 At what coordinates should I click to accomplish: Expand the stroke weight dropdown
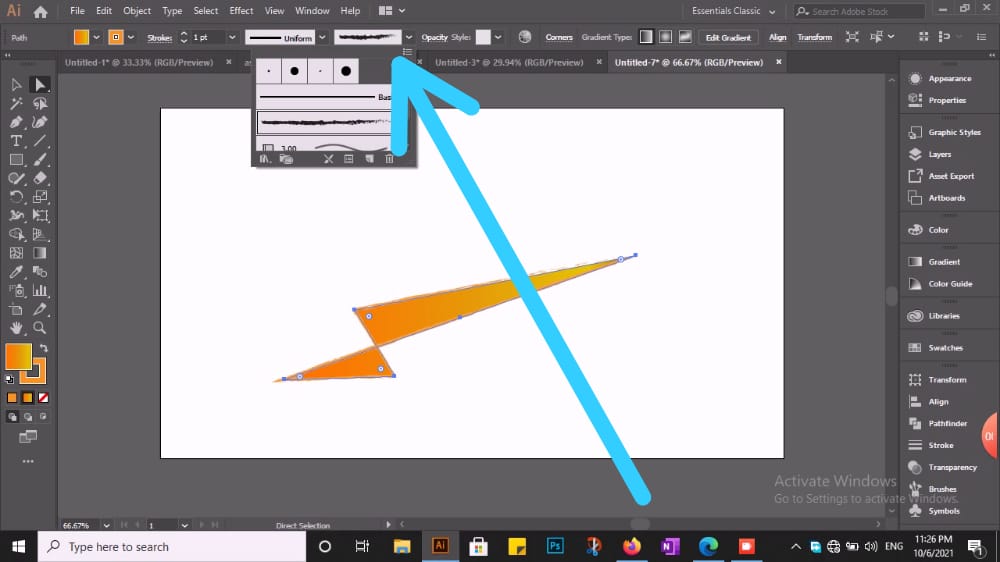pyautogui.click(x=232, y=38)
